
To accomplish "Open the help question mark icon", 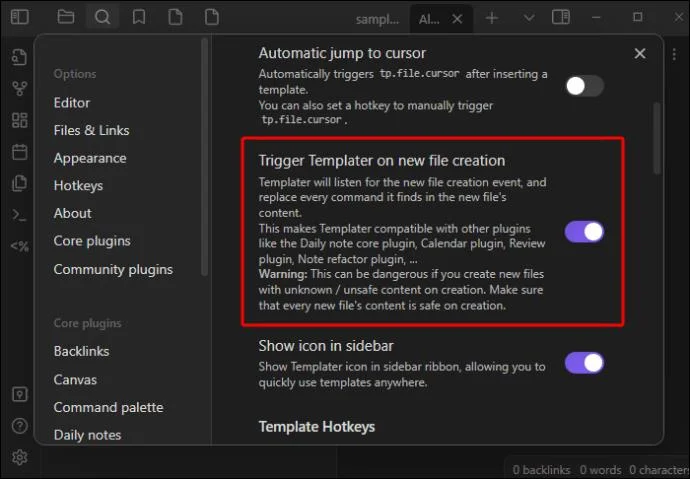I will [x=19, y=426].
